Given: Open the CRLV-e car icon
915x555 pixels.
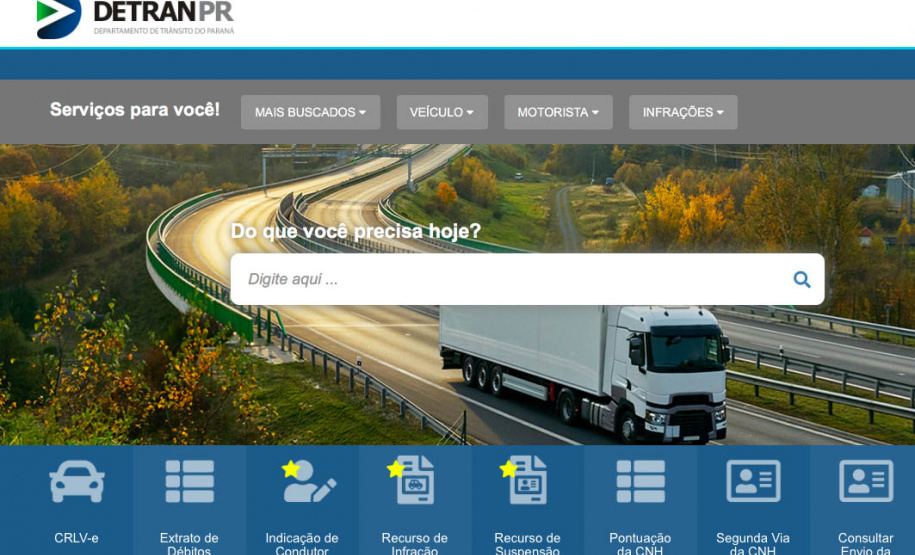Looking at the screenshot, I should coord(77,481).
